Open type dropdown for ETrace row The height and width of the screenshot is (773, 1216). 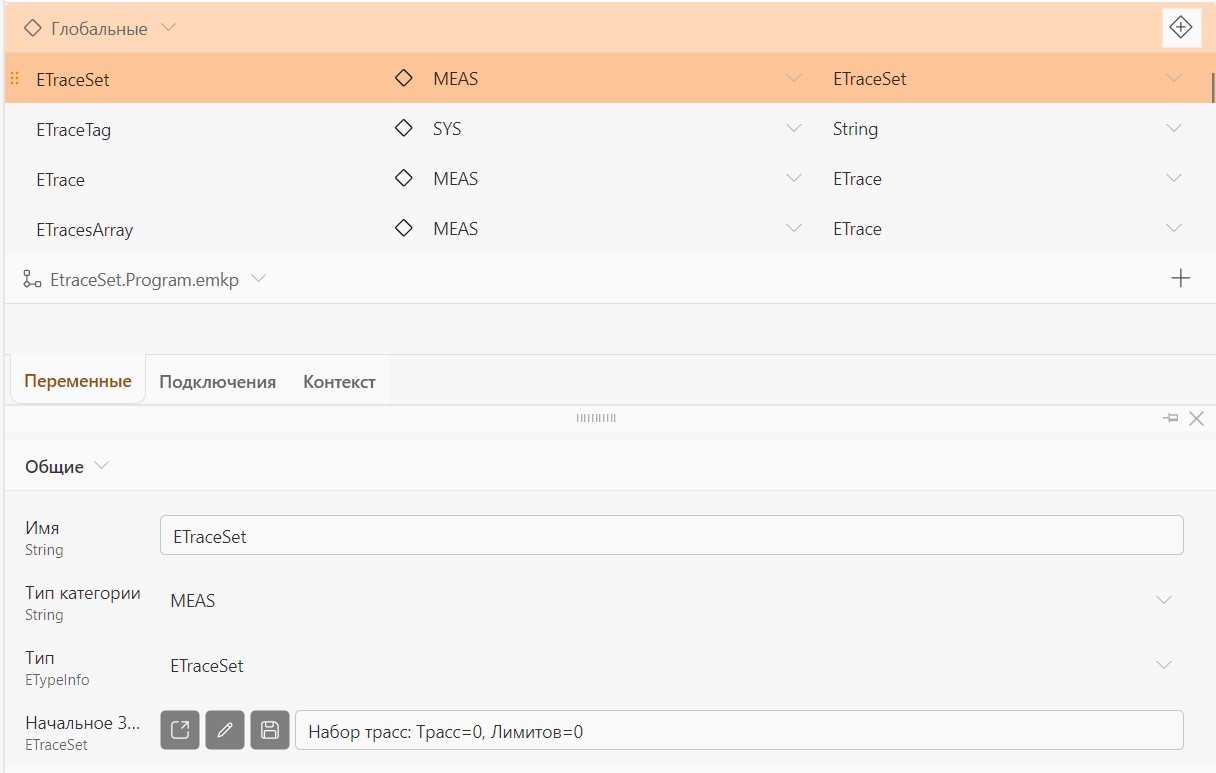click(1174, 178)
